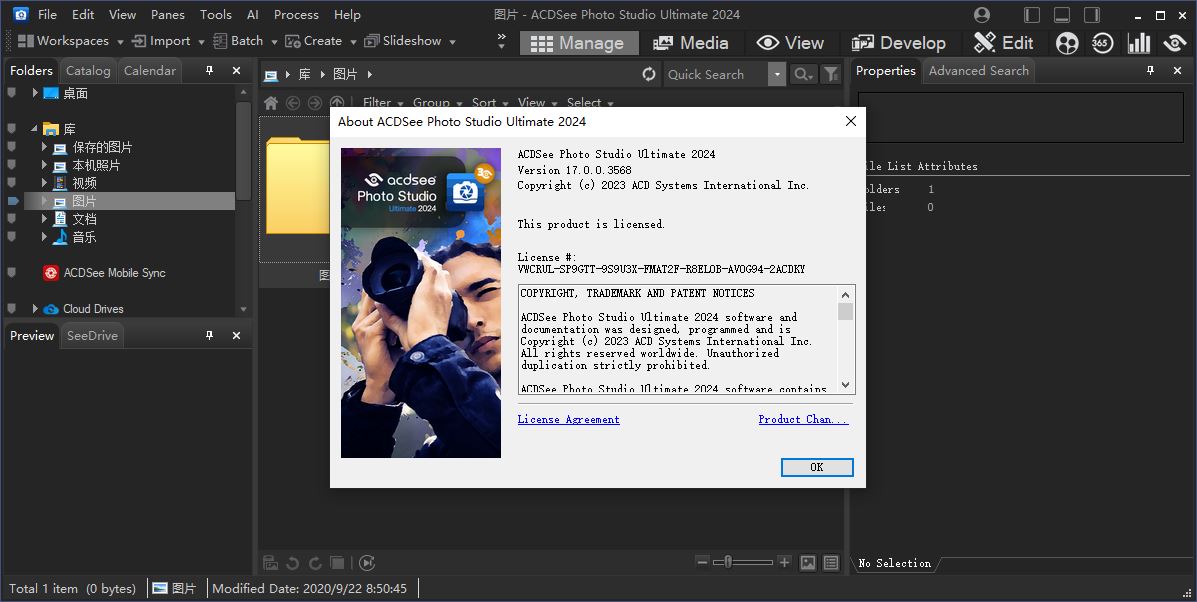Screen dimensions: 1197x602
Task: Close the About ACDSee dialog
Action: pos(851,121)
